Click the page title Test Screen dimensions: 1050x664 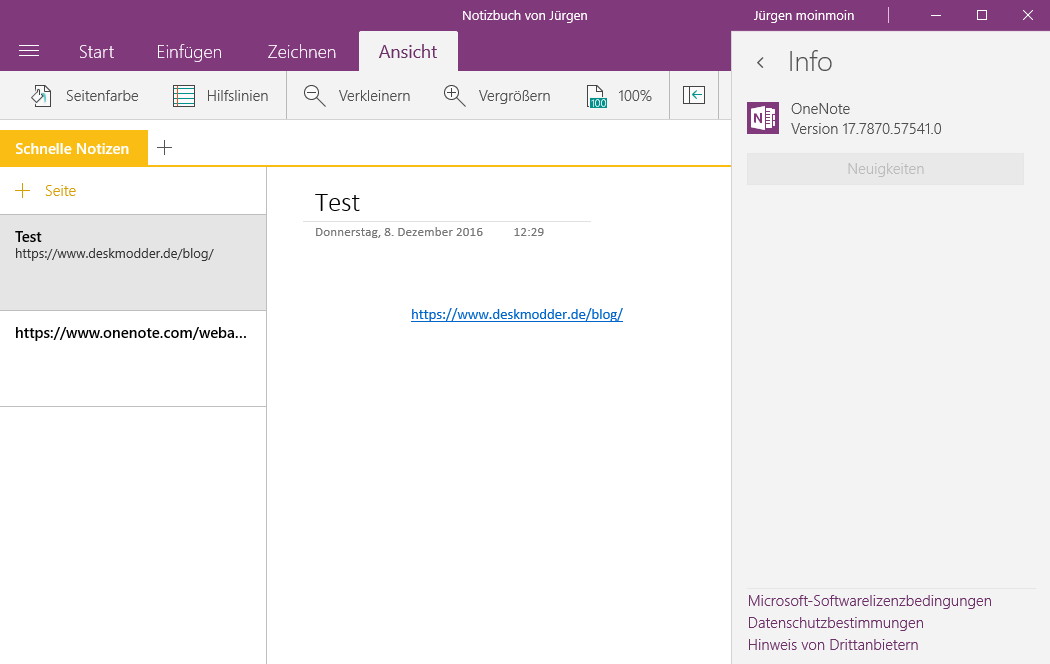click(337, 202)
